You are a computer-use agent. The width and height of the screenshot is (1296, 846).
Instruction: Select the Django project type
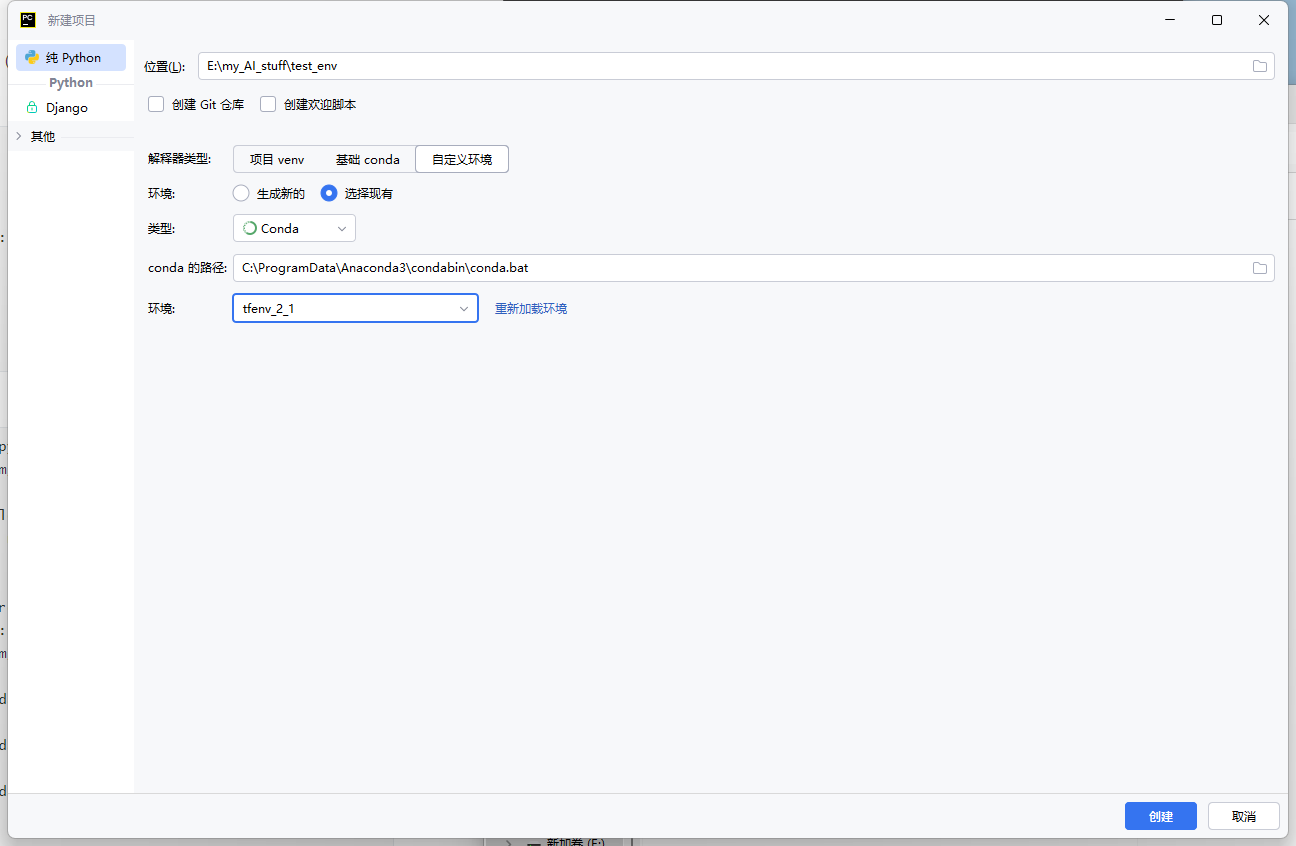point(71,108)
